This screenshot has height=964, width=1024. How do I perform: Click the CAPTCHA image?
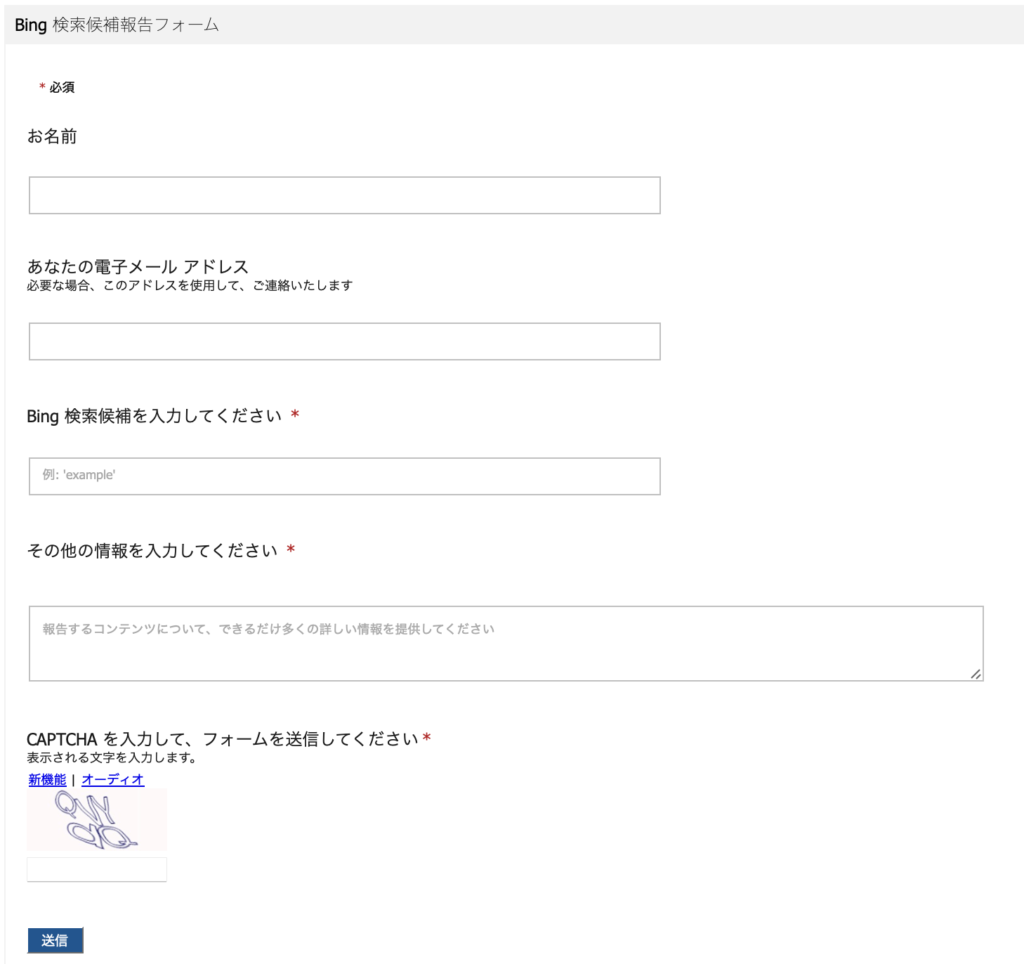pos(95,820)
